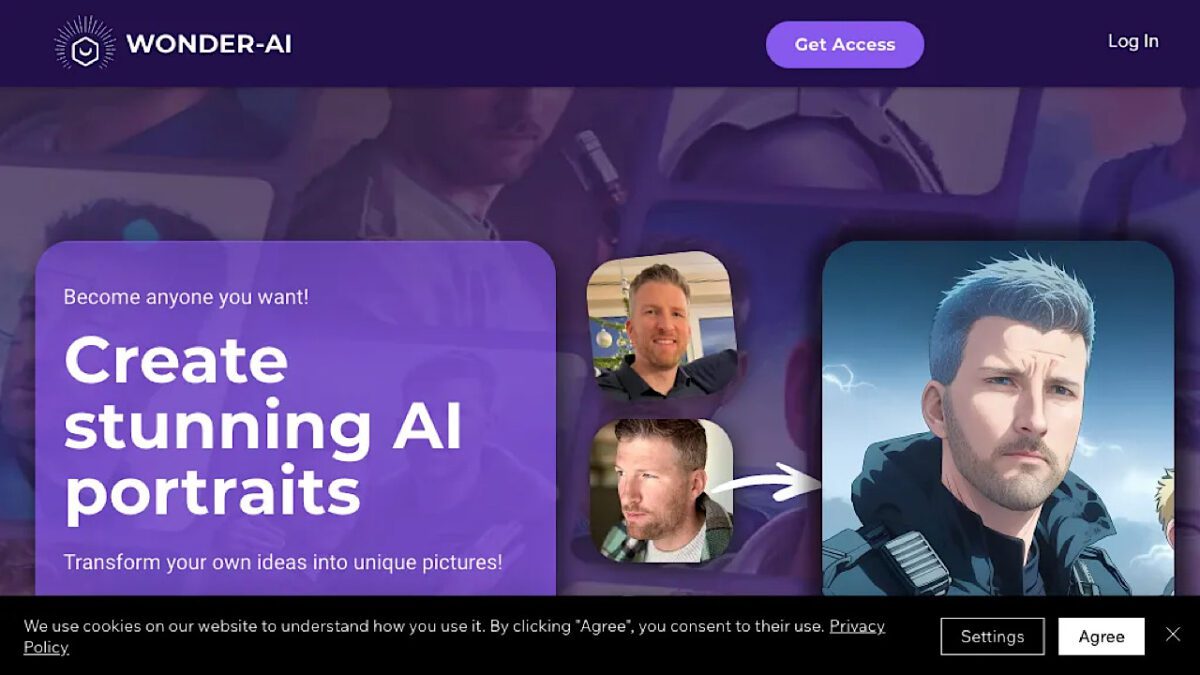
Task: Open the Log In link
Action: 1133,41
